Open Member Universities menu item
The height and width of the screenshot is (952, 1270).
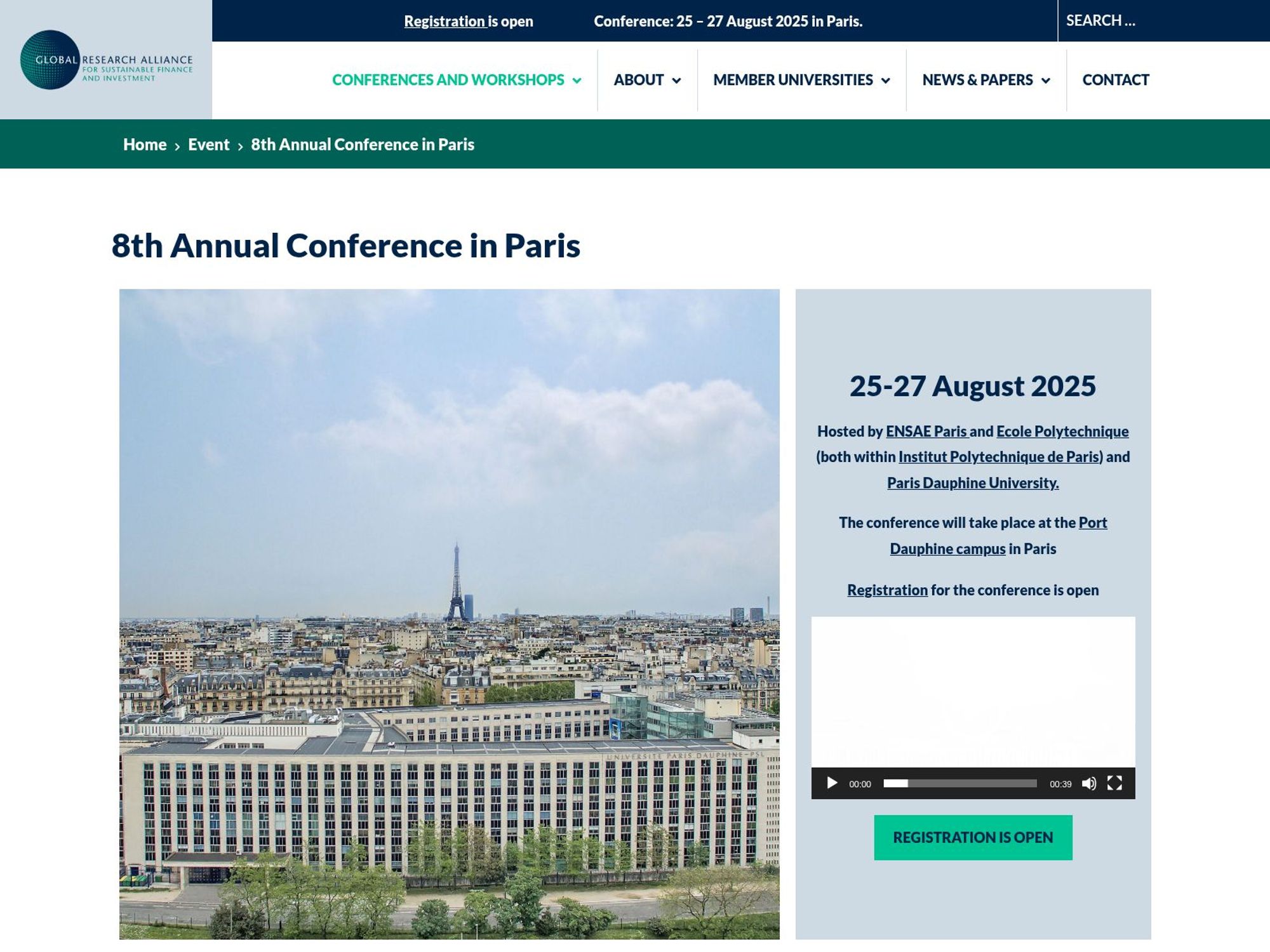(792, 80)
